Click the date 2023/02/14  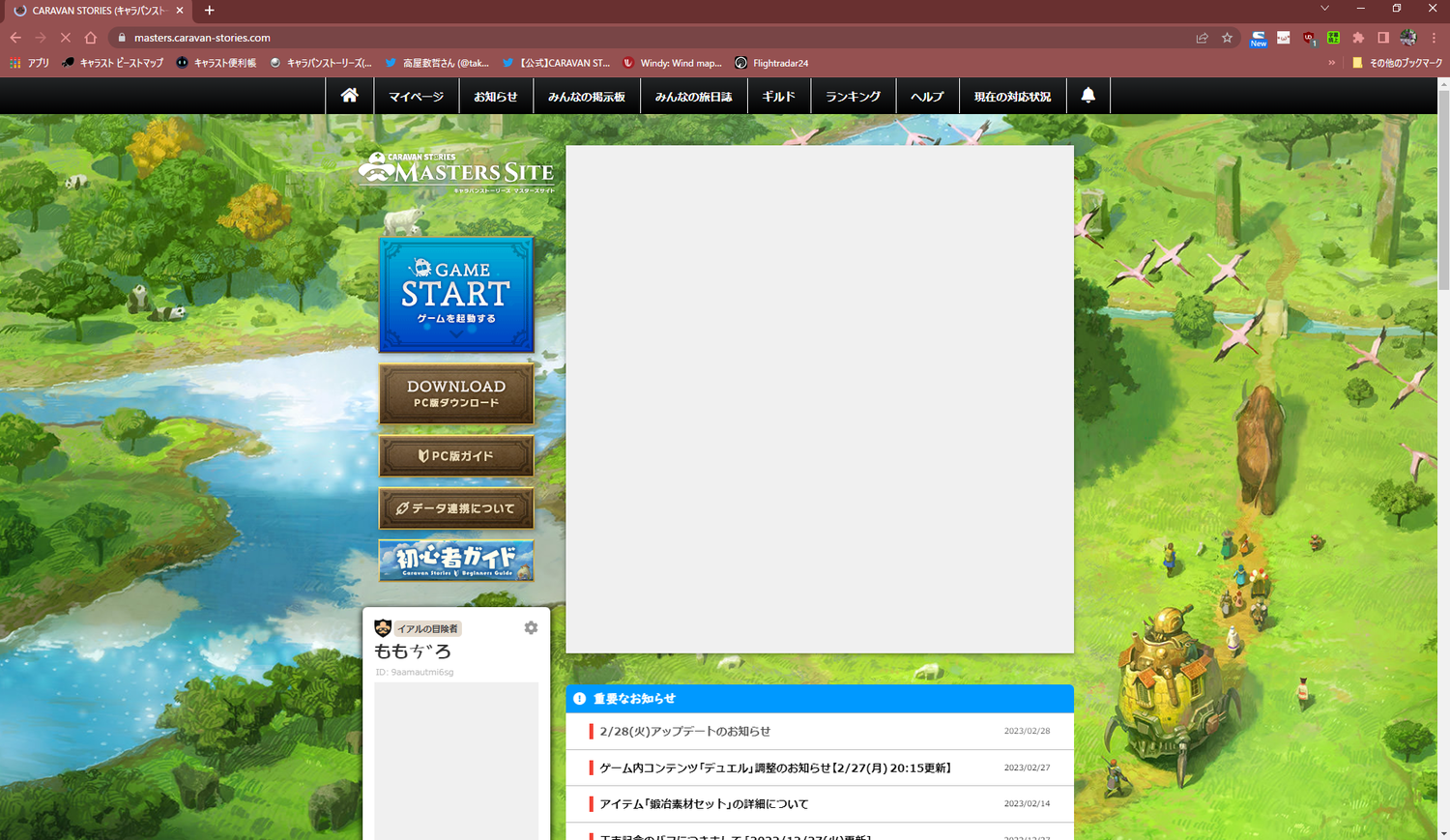coord(1027,804)
